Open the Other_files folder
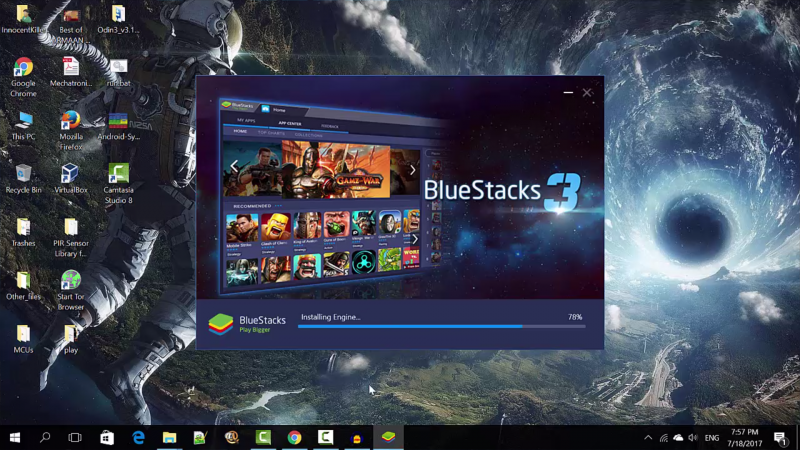 pyautogui.click(x=23, y=286)
